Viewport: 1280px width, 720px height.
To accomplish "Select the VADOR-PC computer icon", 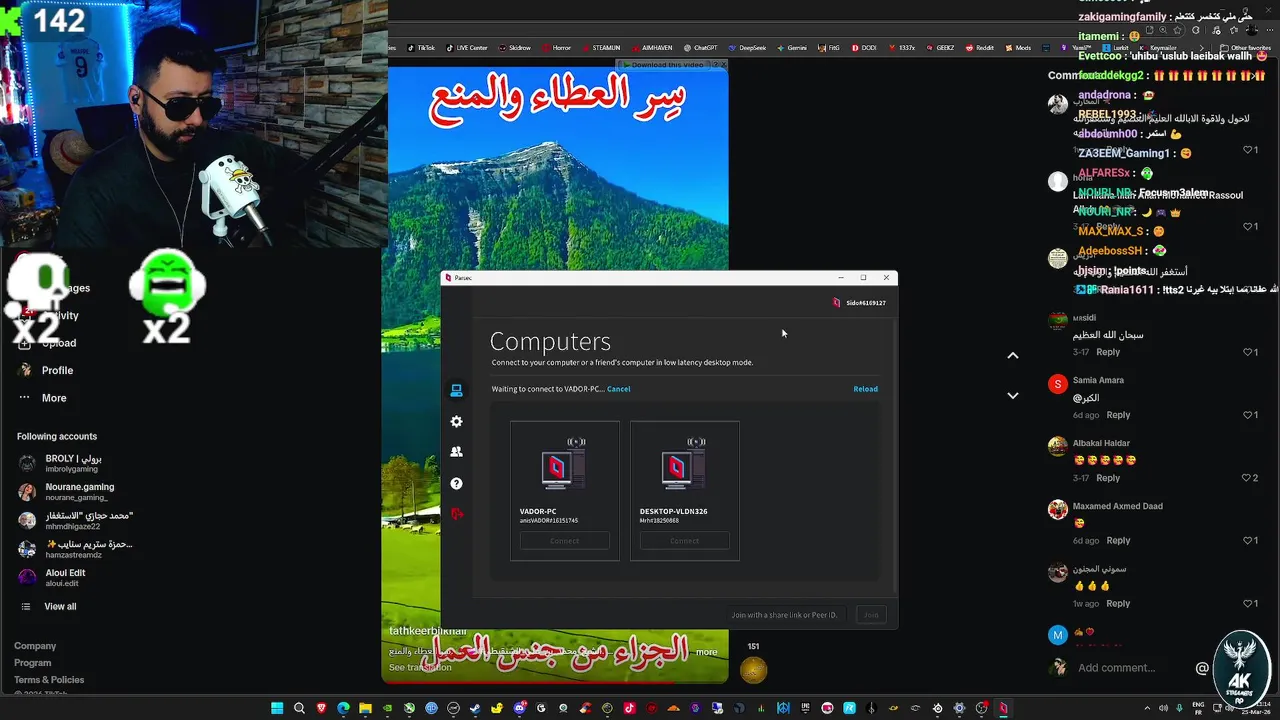I will pyautogui.click(x=564, y=464).
